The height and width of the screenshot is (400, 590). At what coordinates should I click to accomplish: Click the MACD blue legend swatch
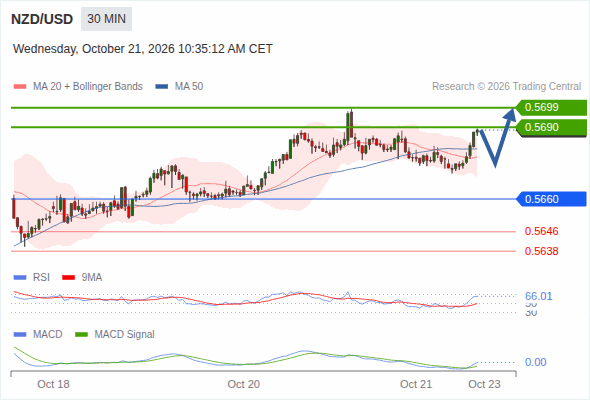coord(20,335)
